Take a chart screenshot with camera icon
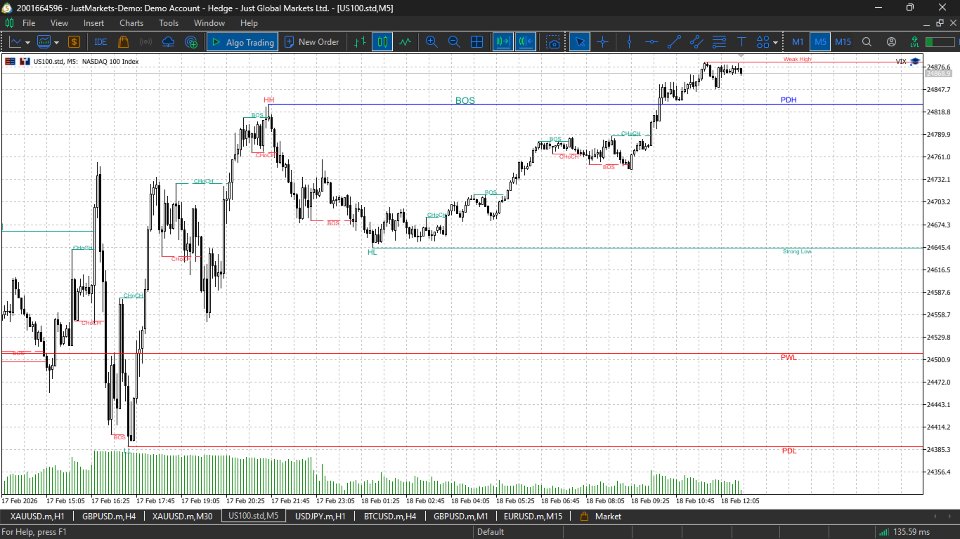The height and width of the screenshot is (539, 960). pos(553,42)
